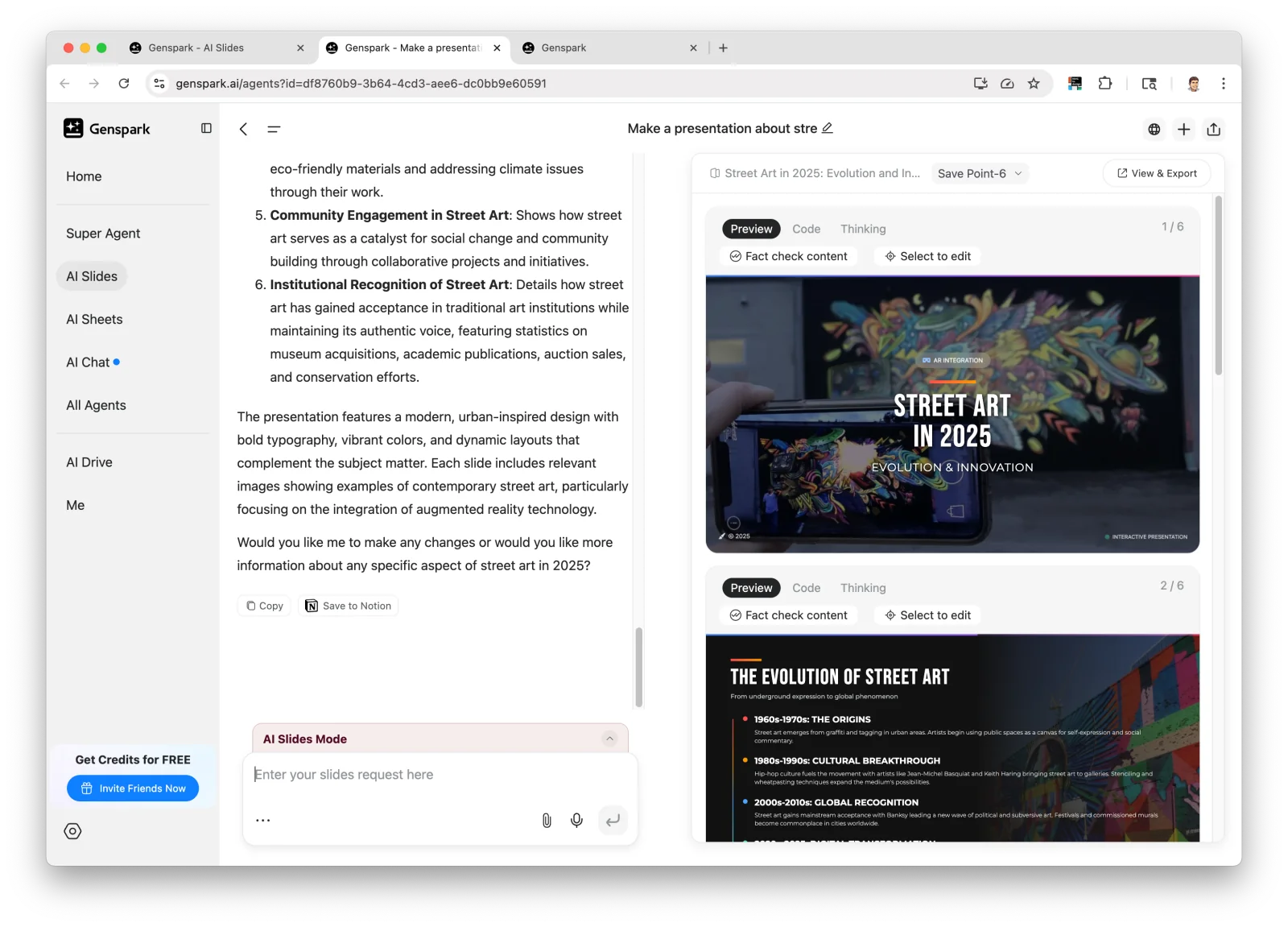
Task: Click the slides request input field
Action: [439, 775]
